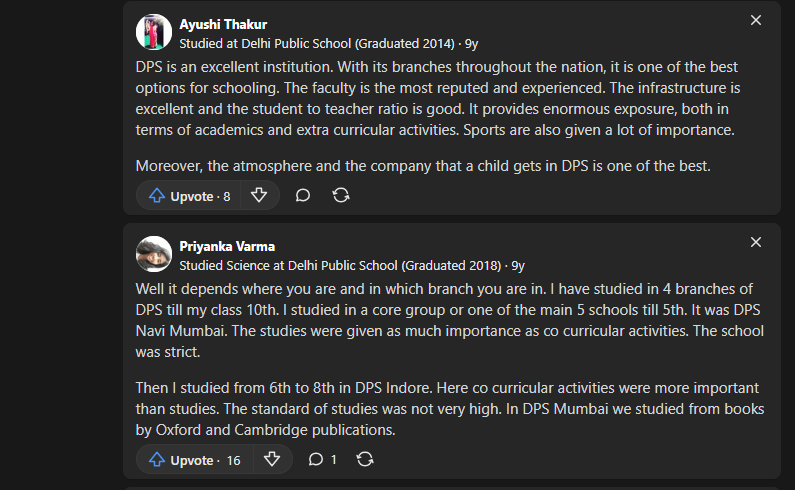The width and height of the screenshot is (795, 490).
Task: Click the 9y timestamp on Priyanka's answer
Action: coord(518,266)
